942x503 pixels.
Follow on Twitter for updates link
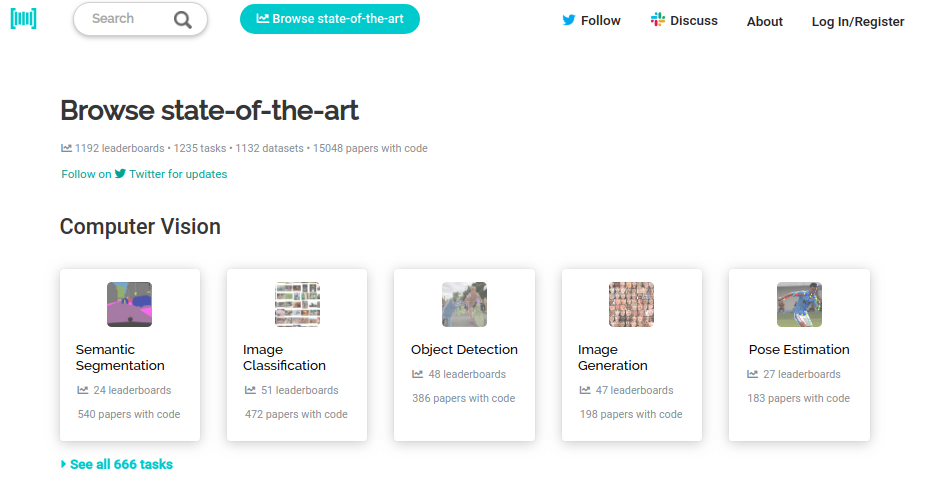click(x=144, y=174)
